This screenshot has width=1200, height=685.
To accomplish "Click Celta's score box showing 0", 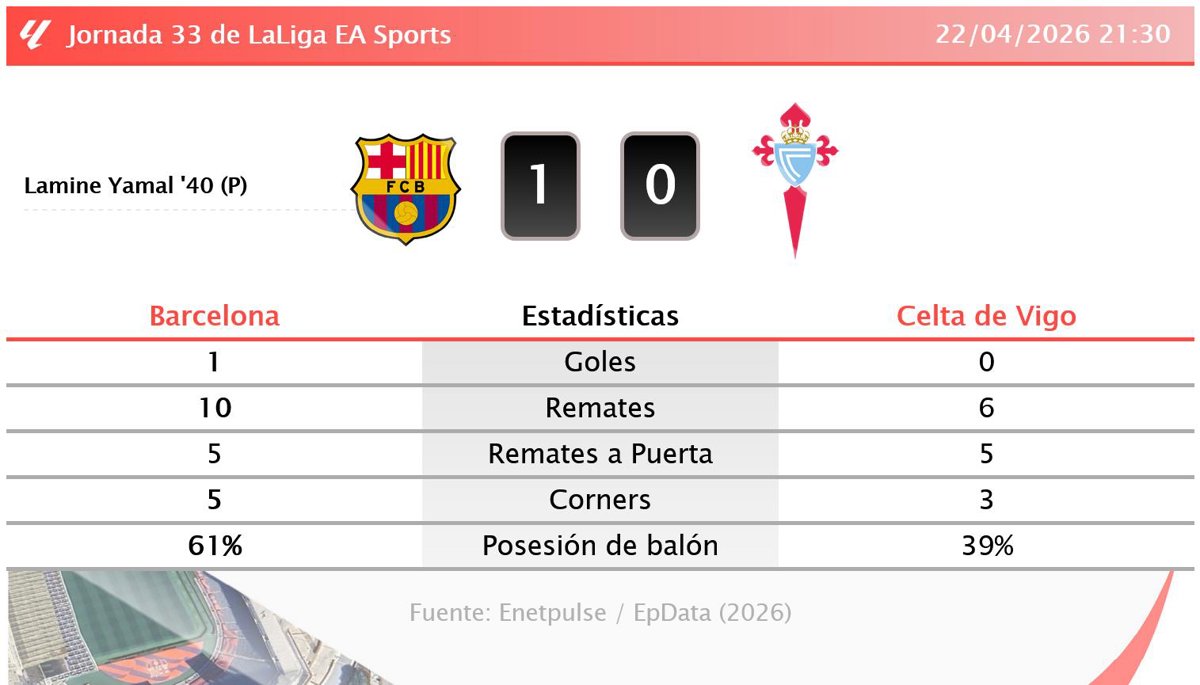I will coord(660,186).
